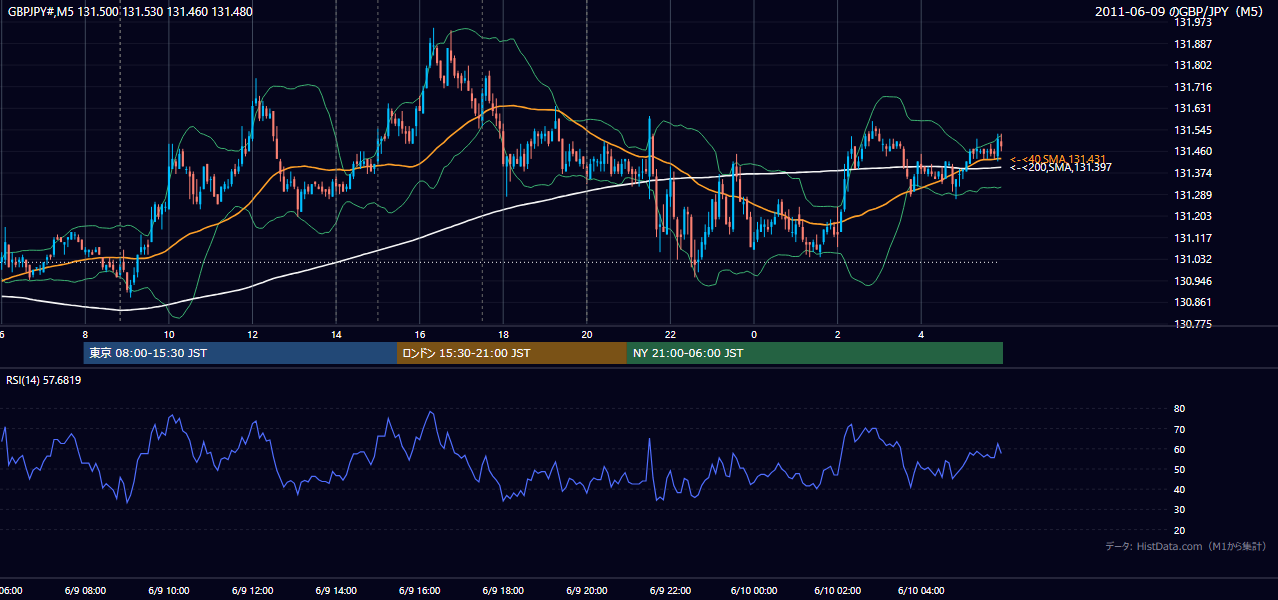Click price axis value 131.887
This screenshot has width=1278, height=600.
[x=1193, y=44]
